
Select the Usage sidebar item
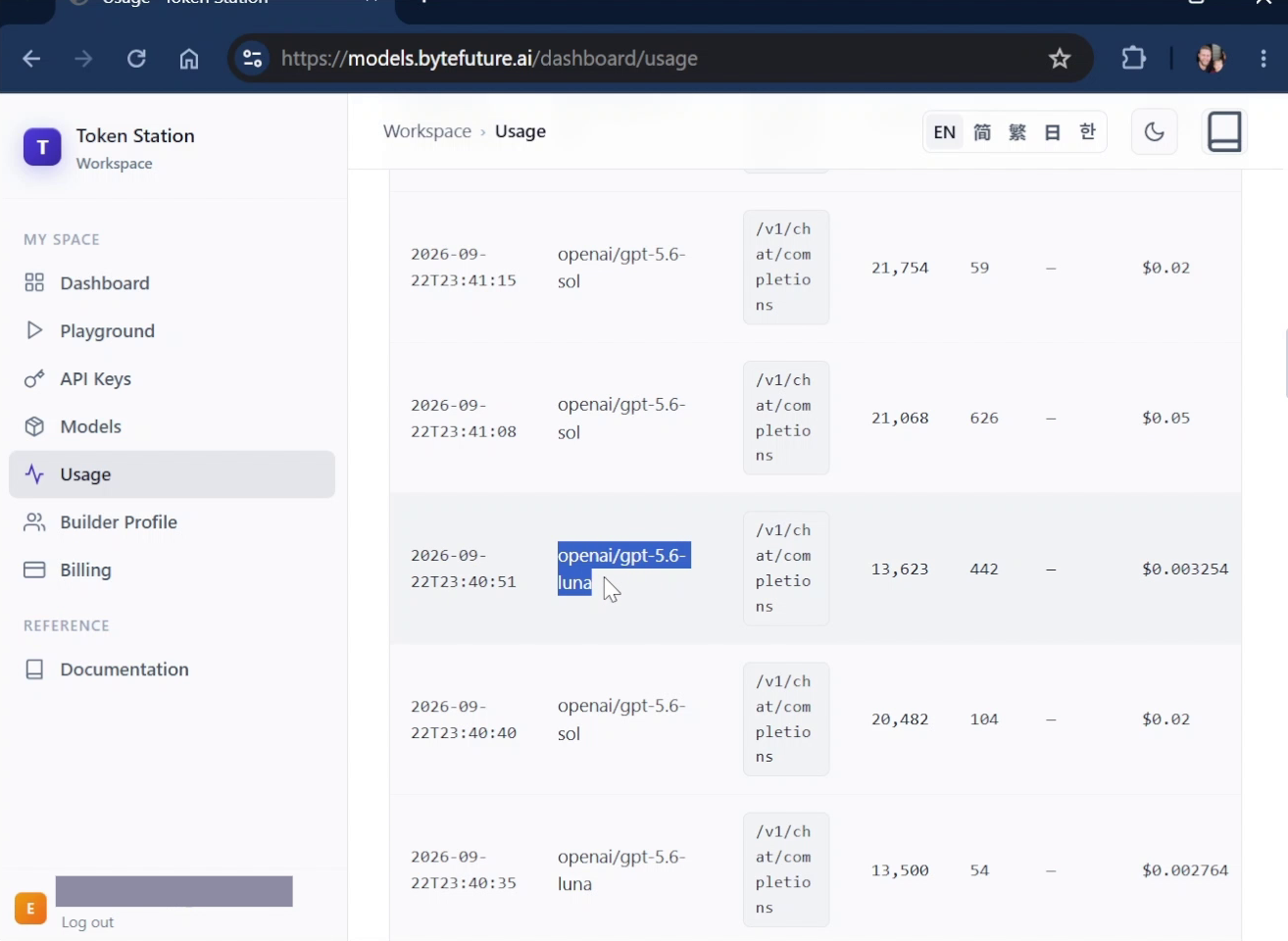click(x=172, y=474)
